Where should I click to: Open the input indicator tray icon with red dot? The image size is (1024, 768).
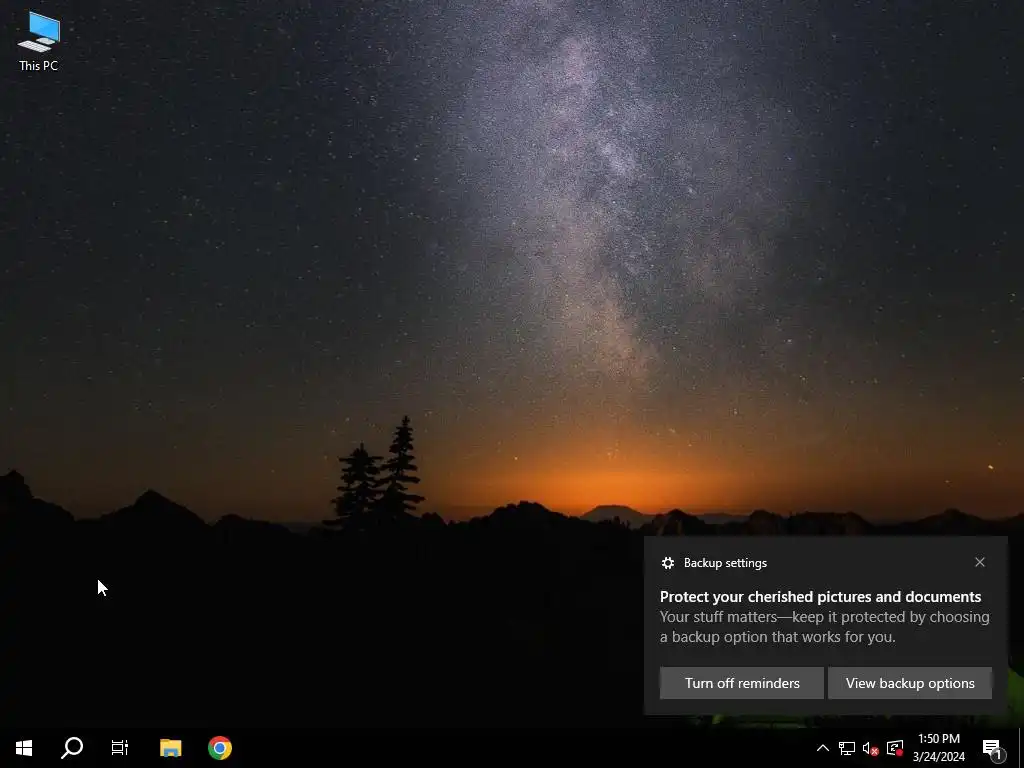pyautogui.click(x=895, y=748)
